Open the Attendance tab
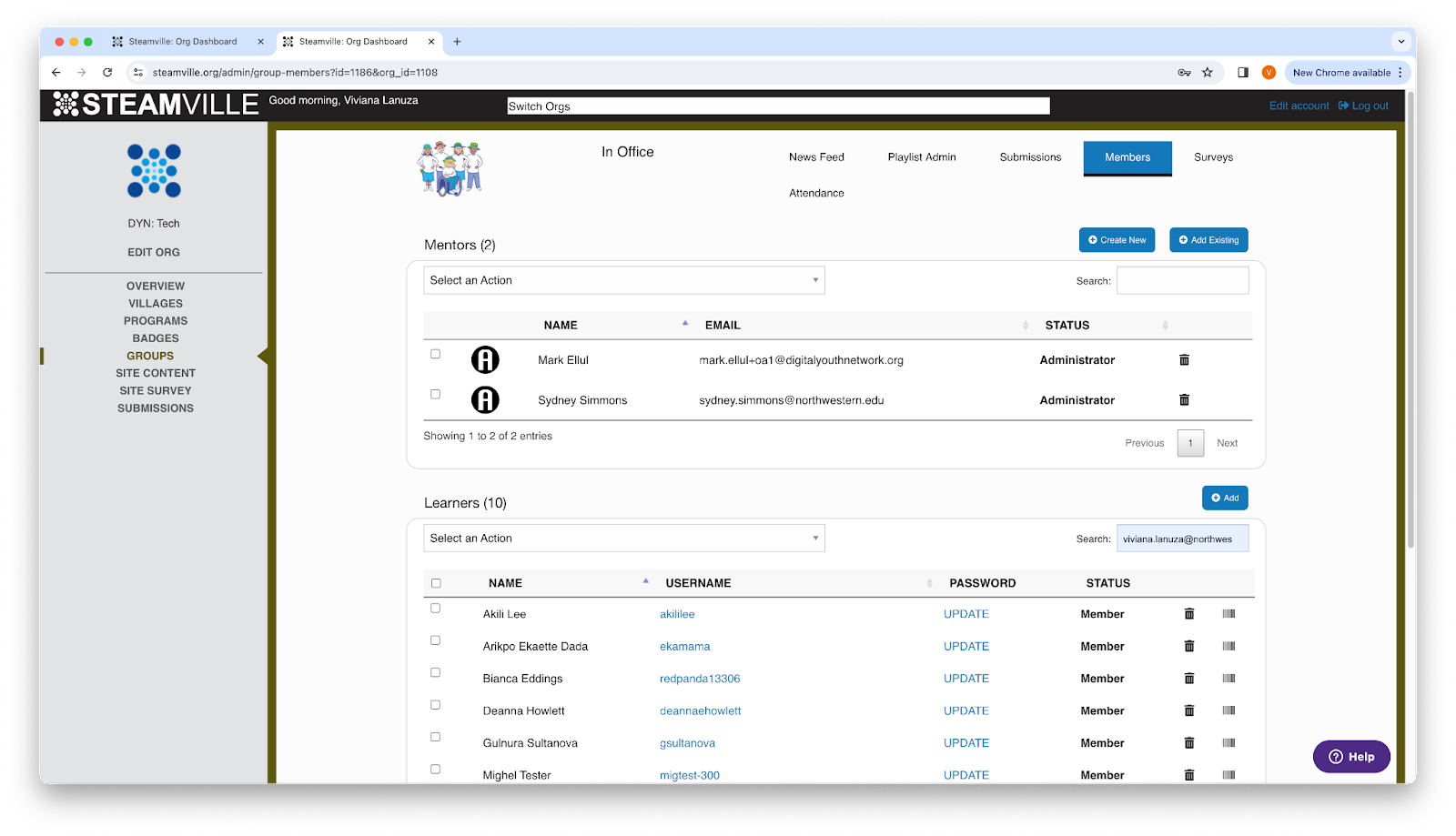Image resolution: width=1456 pixels, height=836 pixels. click(816, 193)
